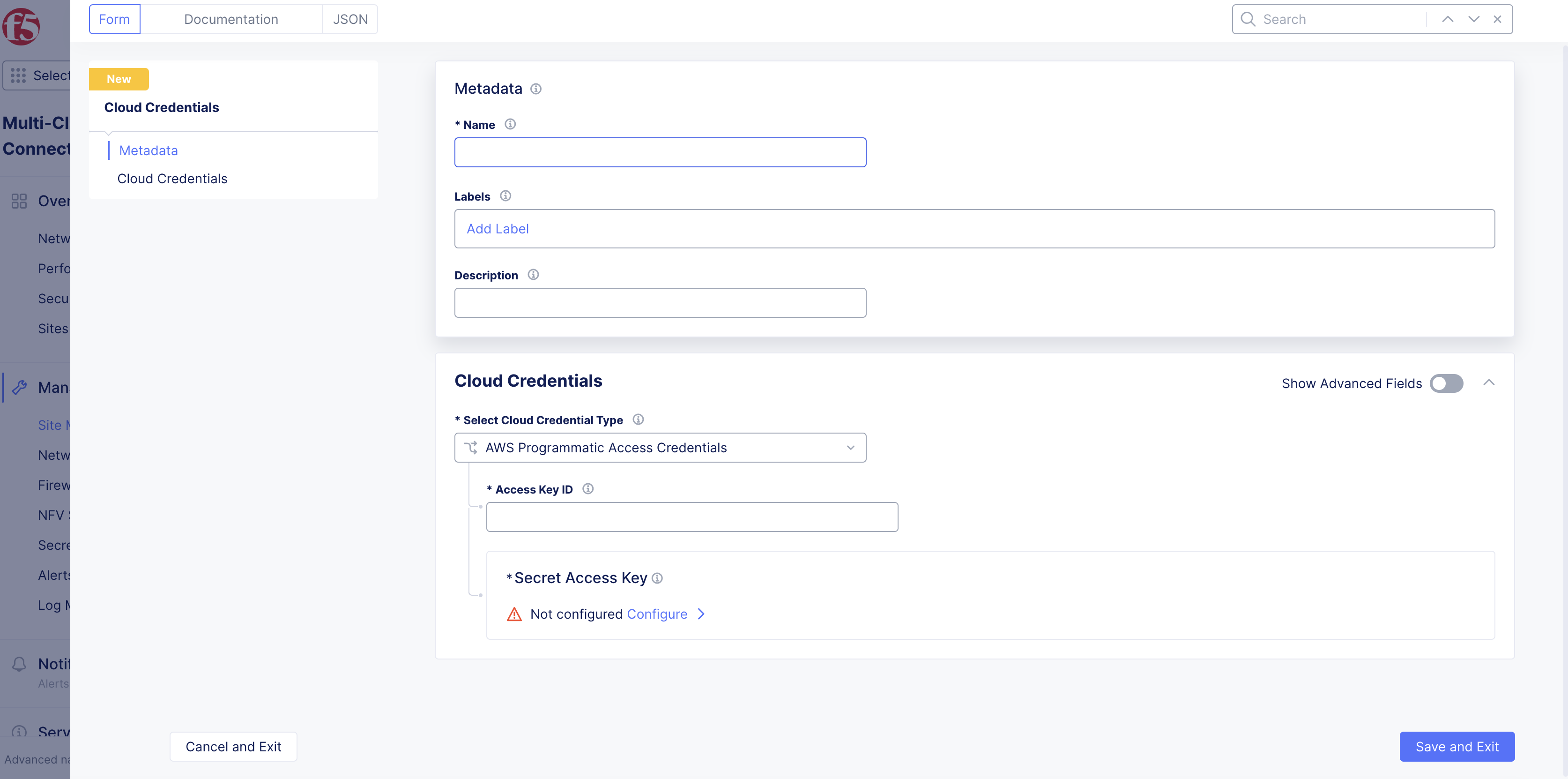Click the previous search result arrow
Viewport: 1568px width, 779px height.
[x=1447, y=19]
